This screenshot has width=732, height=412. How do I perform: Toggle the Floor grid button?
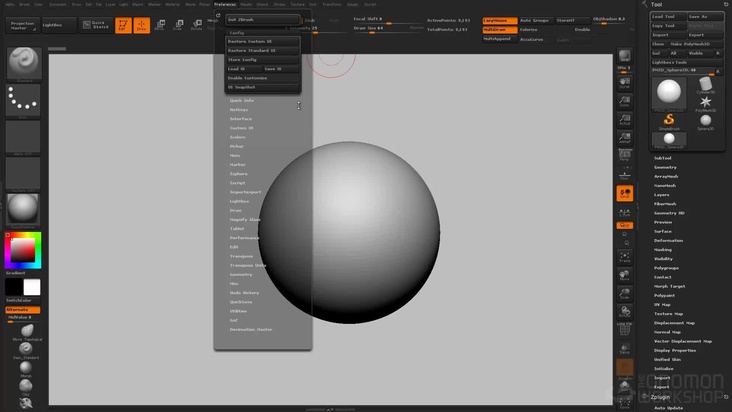click(625, 175)
